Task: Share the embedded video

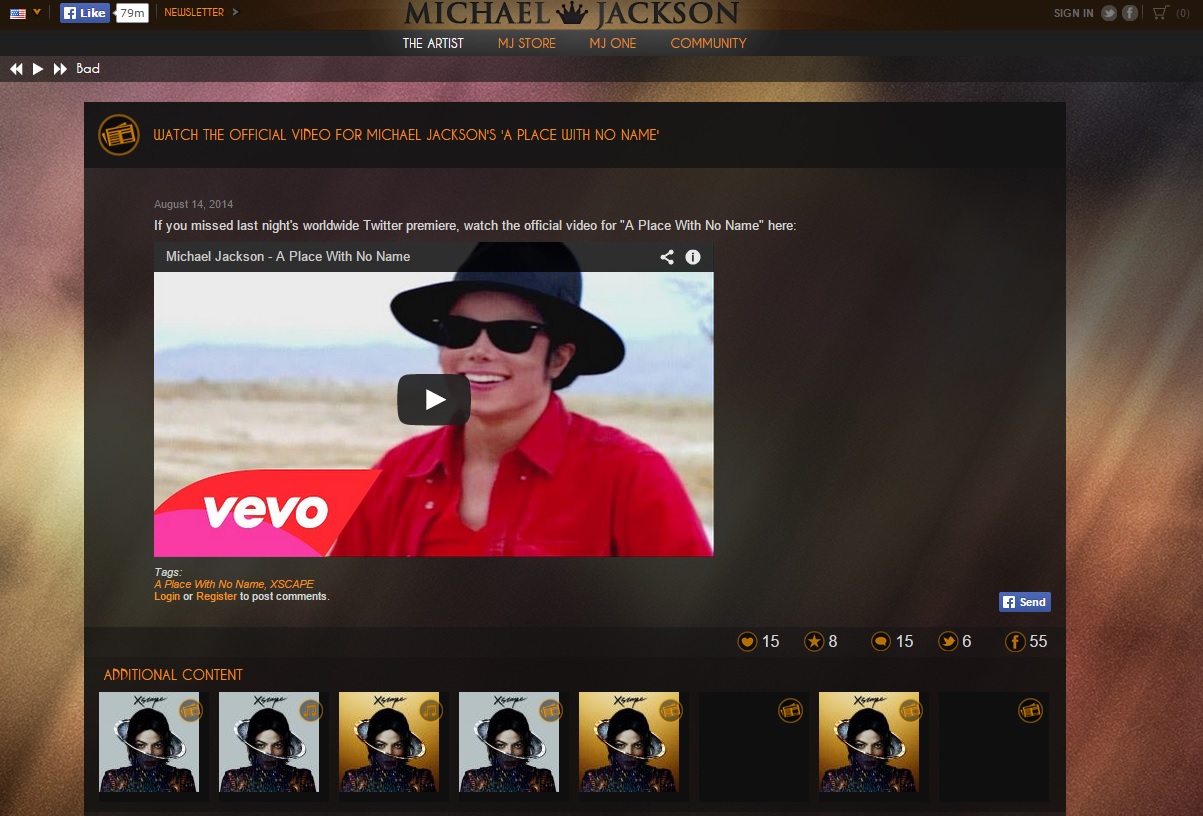Action: [667, 257]
